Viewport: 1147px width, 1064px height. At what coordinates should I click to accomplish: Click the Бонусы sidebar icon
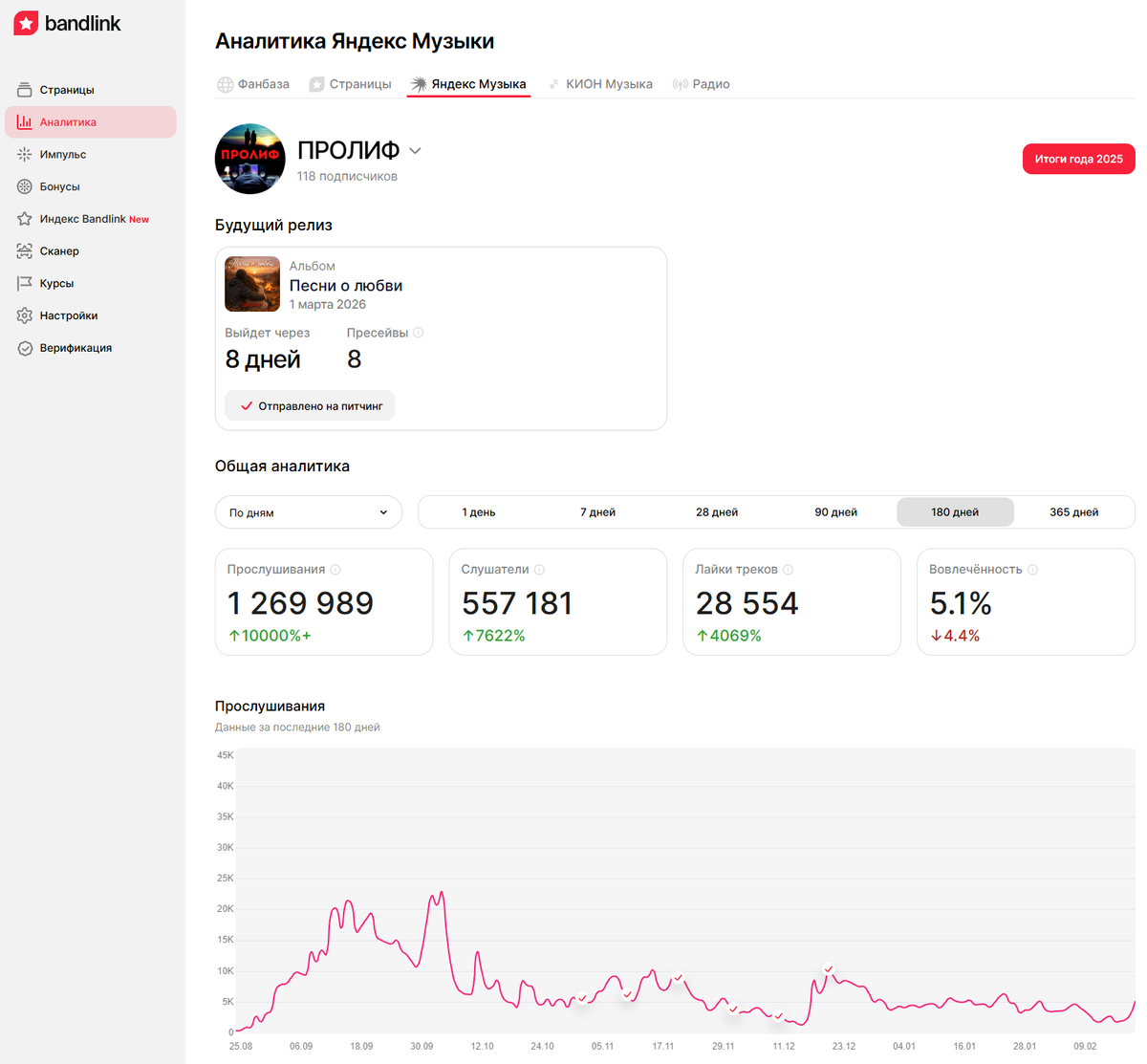coord(25,186)
